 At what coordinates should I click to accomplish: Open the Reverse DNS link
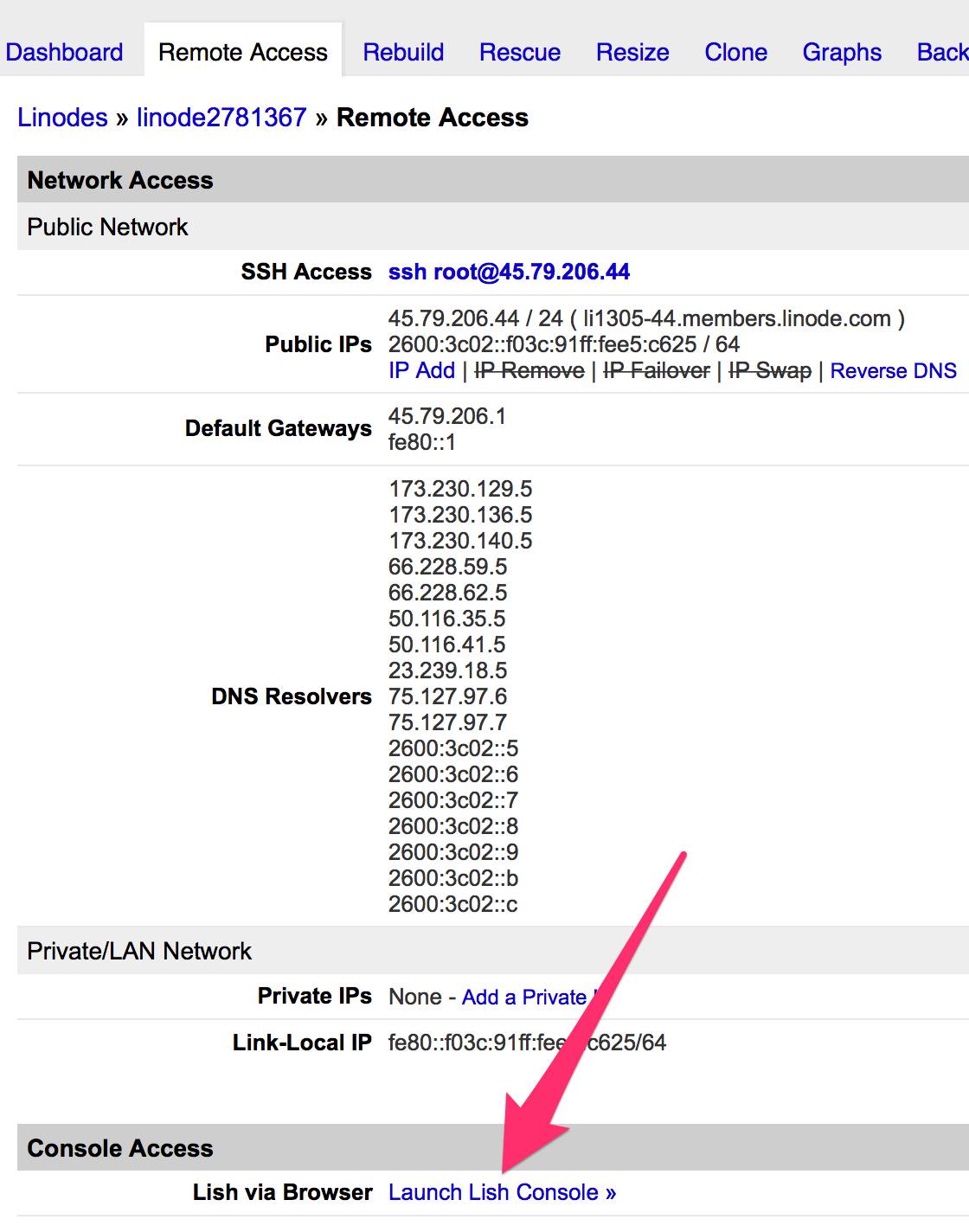893,370
